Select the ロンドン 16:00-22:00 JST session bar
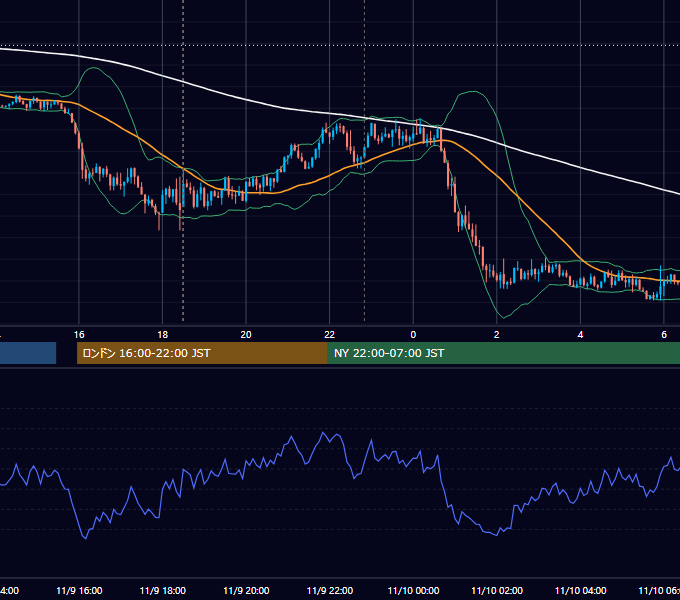Image resolution: width=680 pixels, height=600 pixels. coord(202,353)
